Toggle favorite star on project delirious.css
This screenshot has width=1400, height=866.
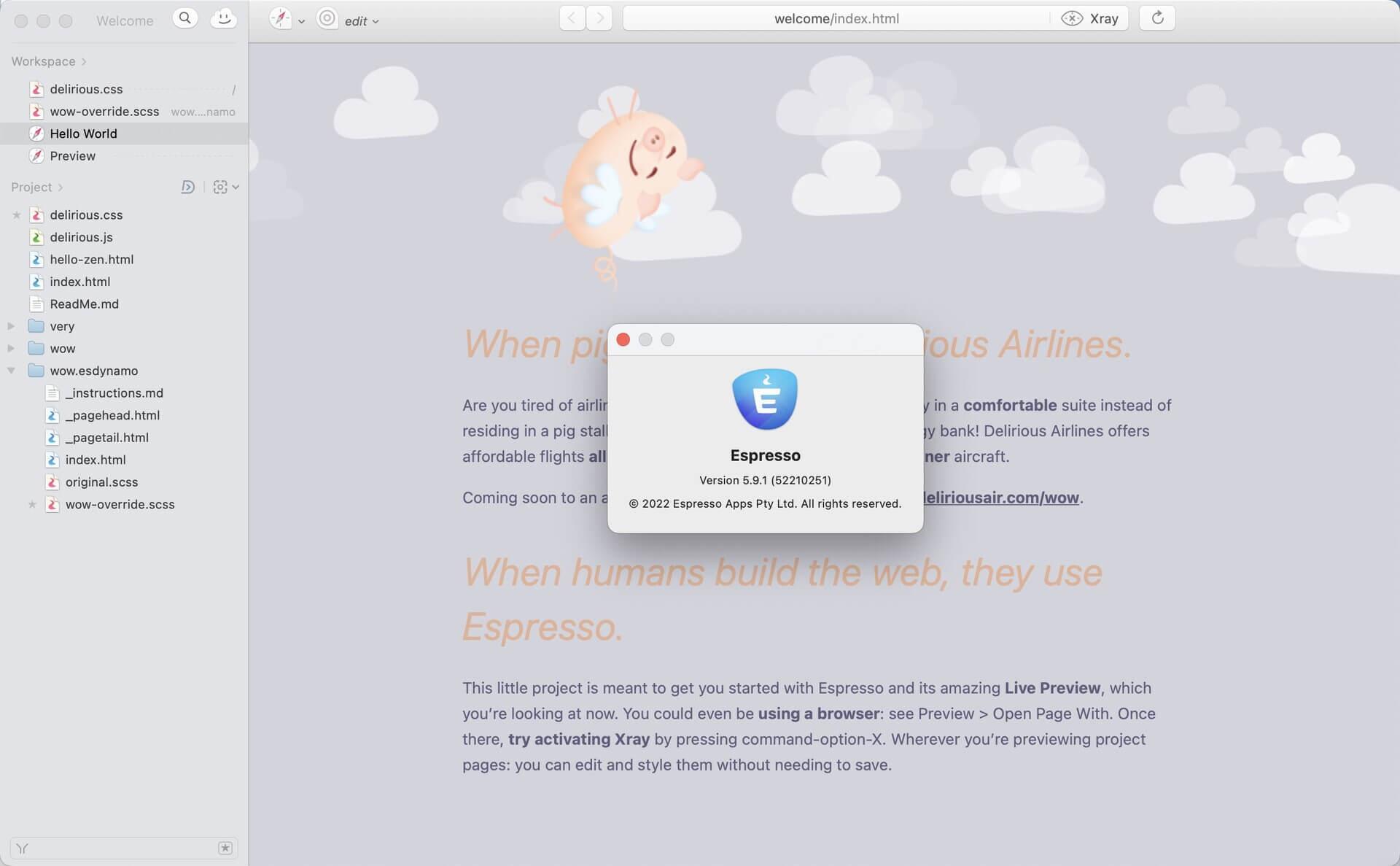coord(17,215)
